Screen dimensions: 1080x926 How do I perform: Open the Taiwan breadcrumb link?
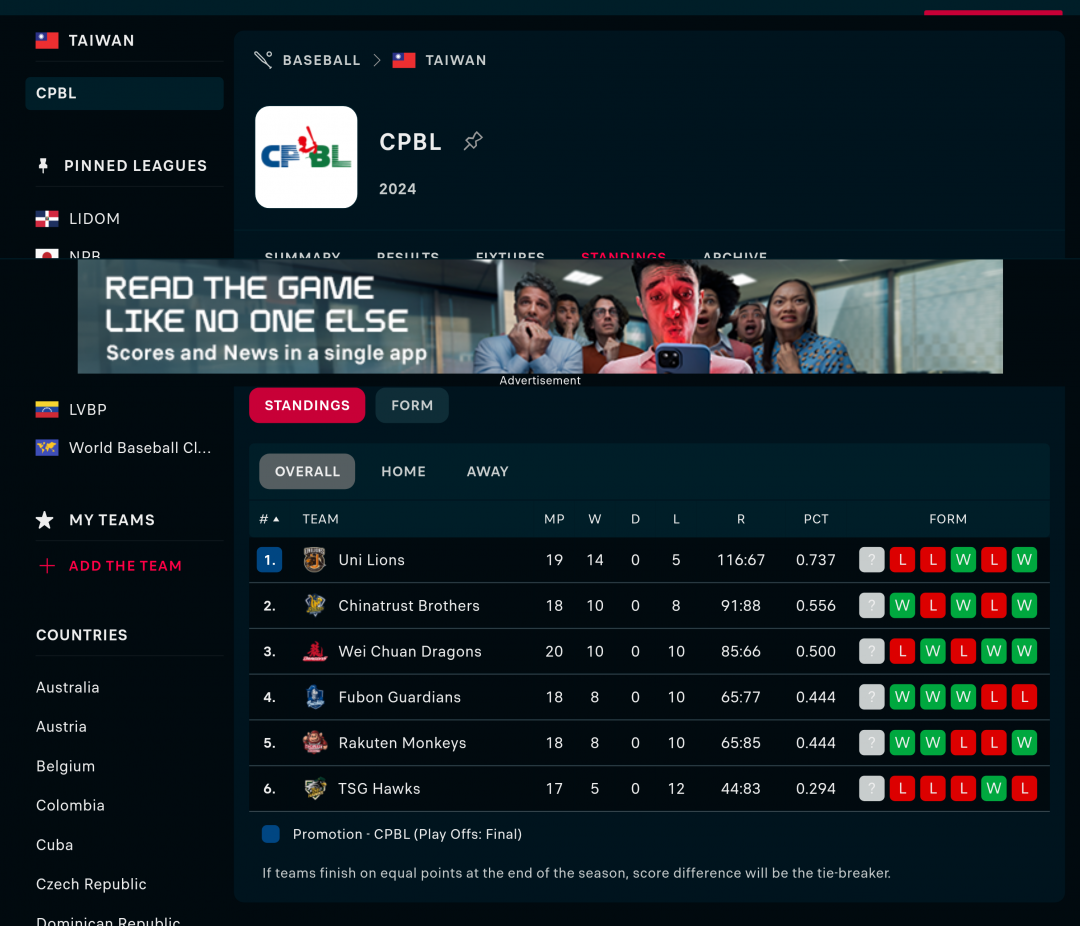point(456,60)
